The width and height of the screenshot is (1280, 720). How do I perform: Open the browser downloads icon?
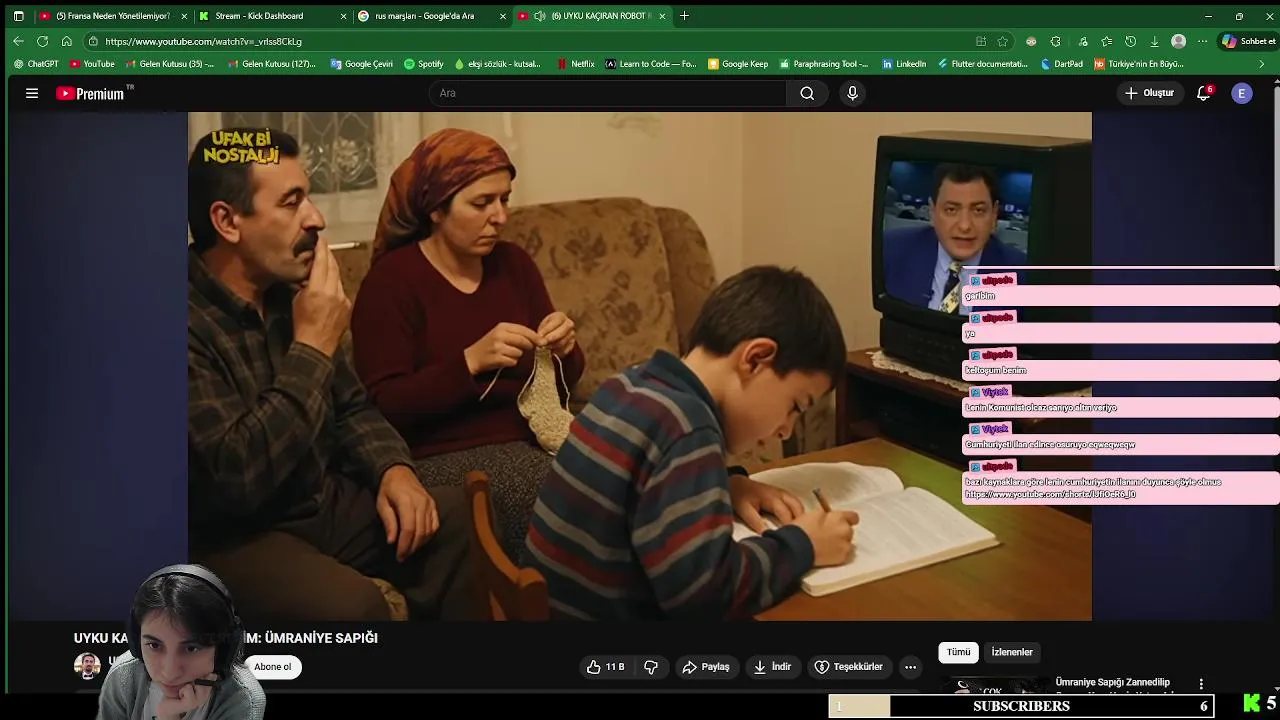pyautogui.click(x=1154, y=41)
